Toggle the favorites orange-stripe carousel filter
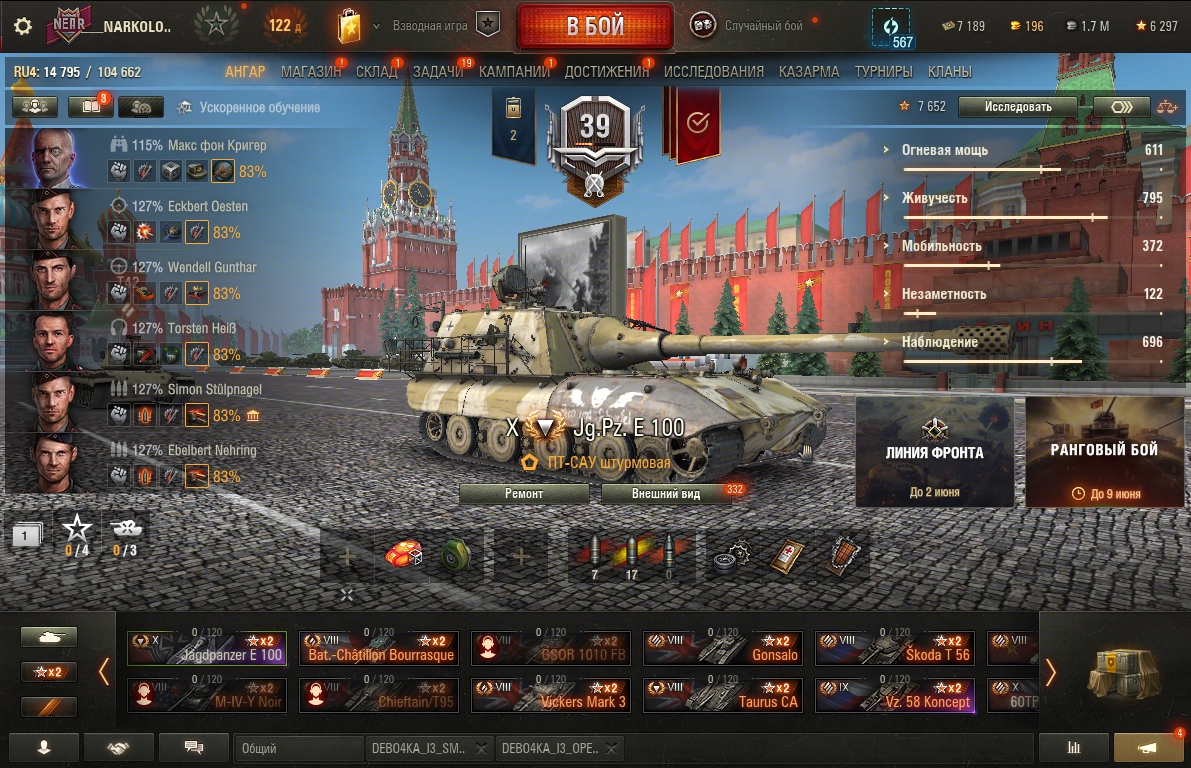 point(49,706)
